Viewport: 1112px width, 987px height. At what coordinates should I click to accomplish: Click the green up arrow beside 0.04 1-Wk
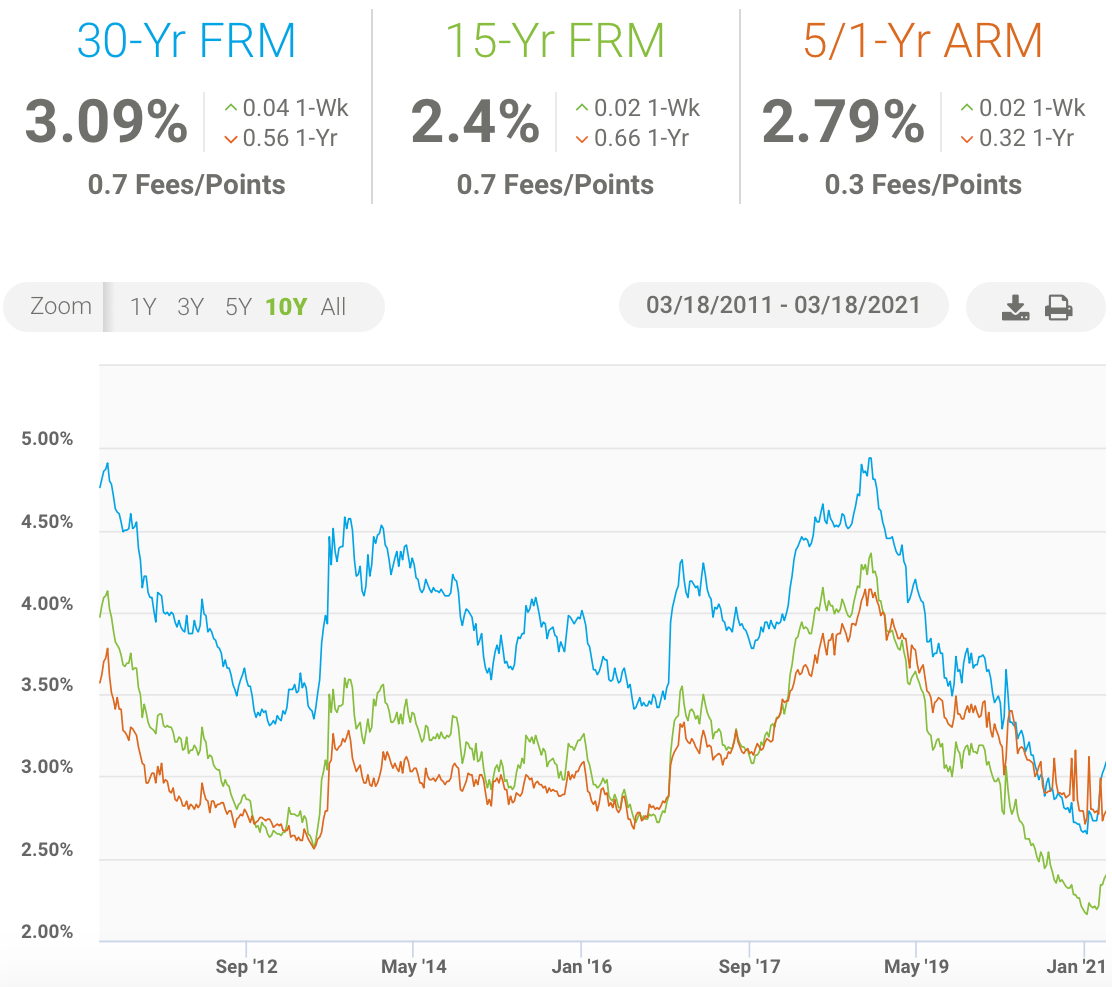pyautogui.click(x=231, y=108)
